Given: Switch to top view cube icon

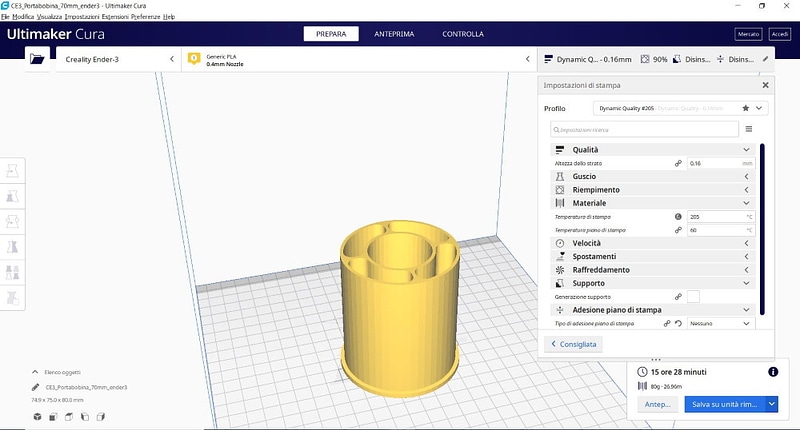Looking at the screenshot, I should (69, 417).
